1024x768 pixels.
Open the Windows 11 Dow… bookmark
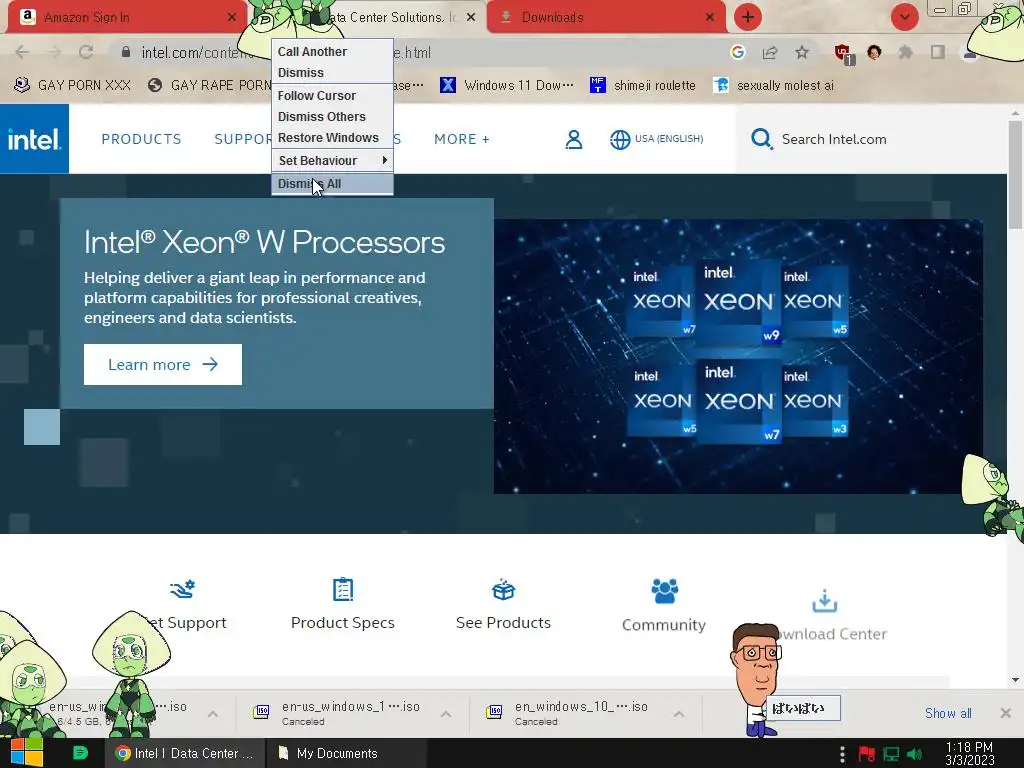pos(507,86)
